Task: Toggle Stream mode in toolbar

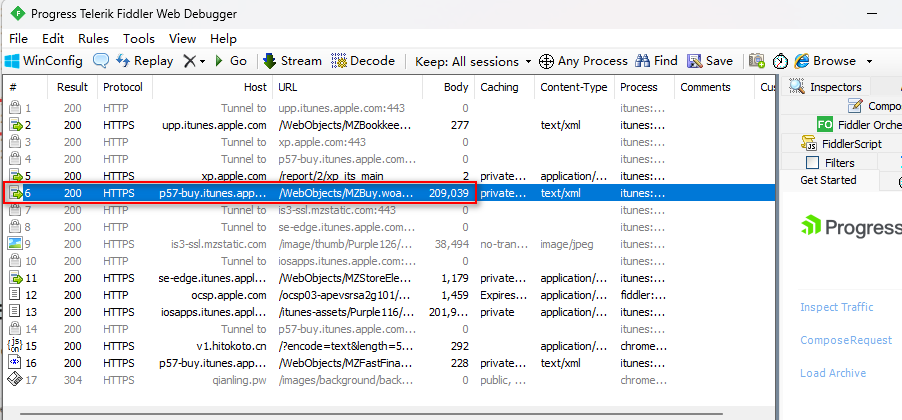Action: (x=292, y=60)
